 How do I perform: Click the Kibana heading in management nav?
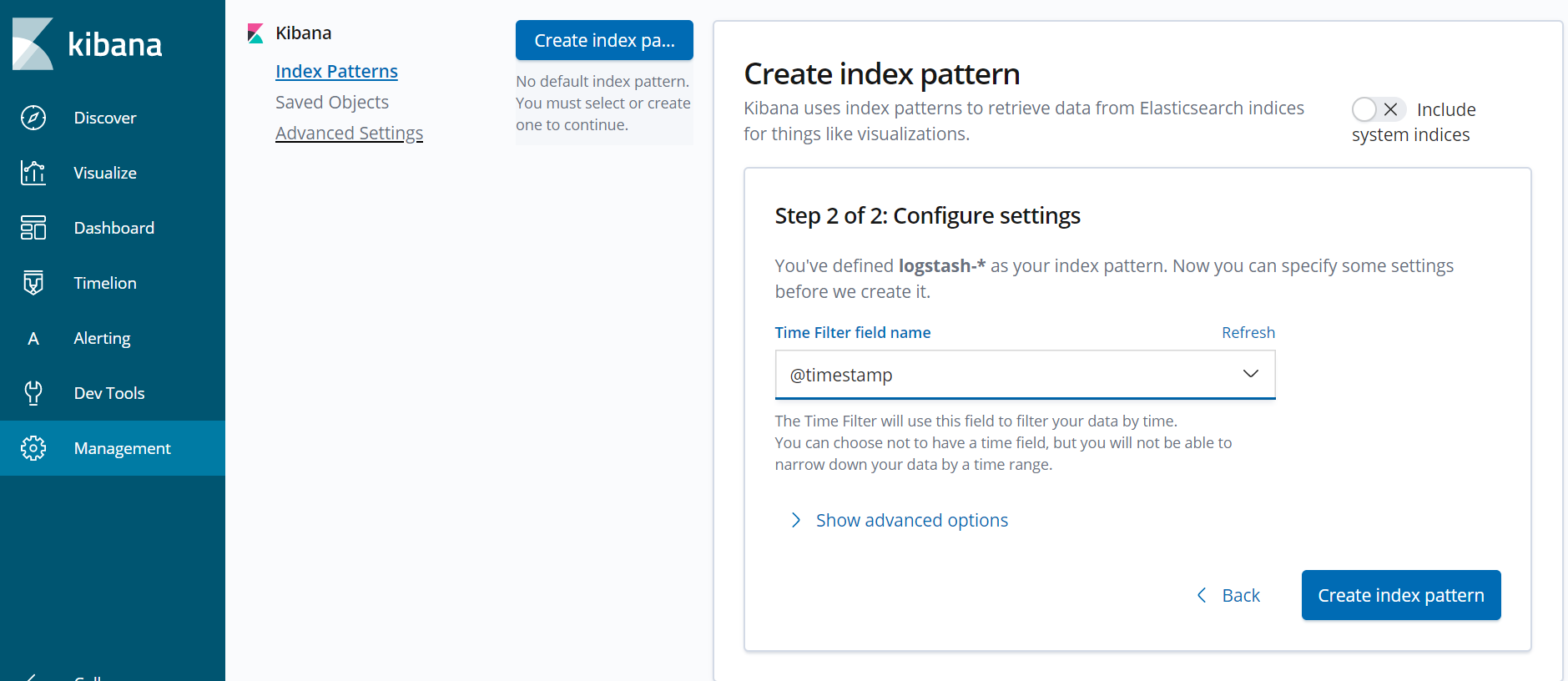coord(304,33)
